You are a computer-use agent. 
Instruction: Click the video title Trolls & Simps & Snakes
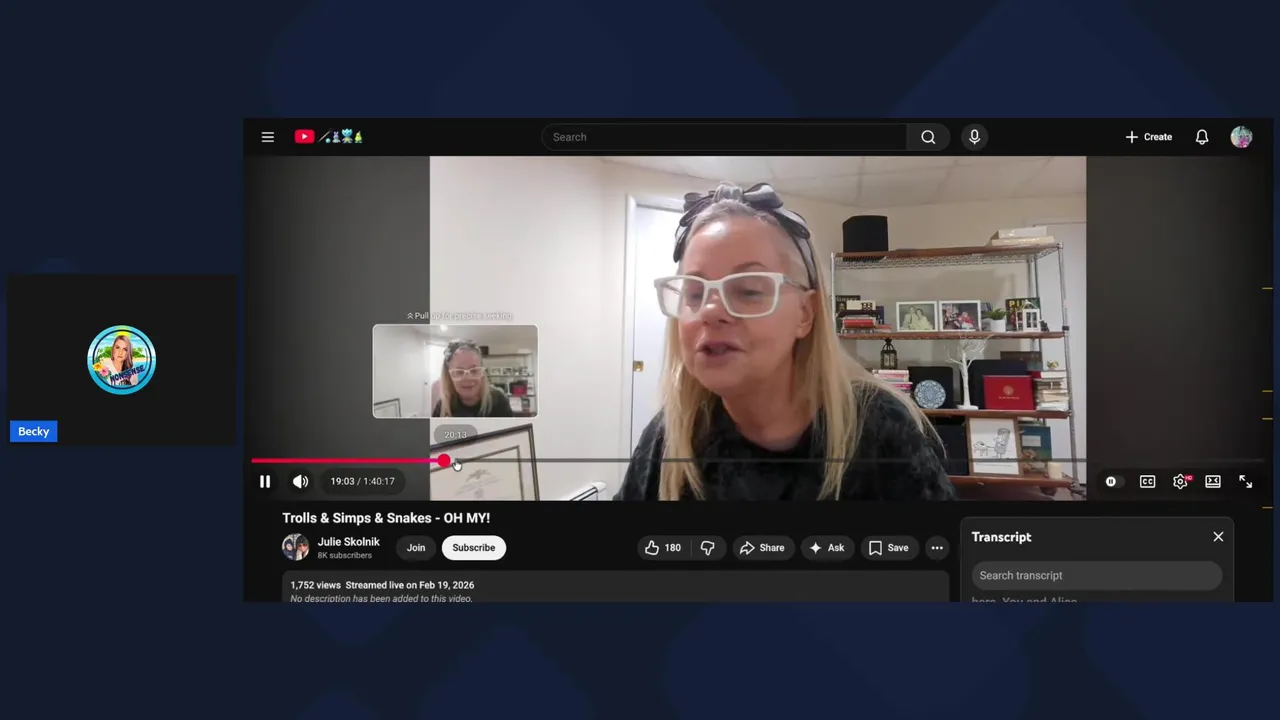point(386,518)
